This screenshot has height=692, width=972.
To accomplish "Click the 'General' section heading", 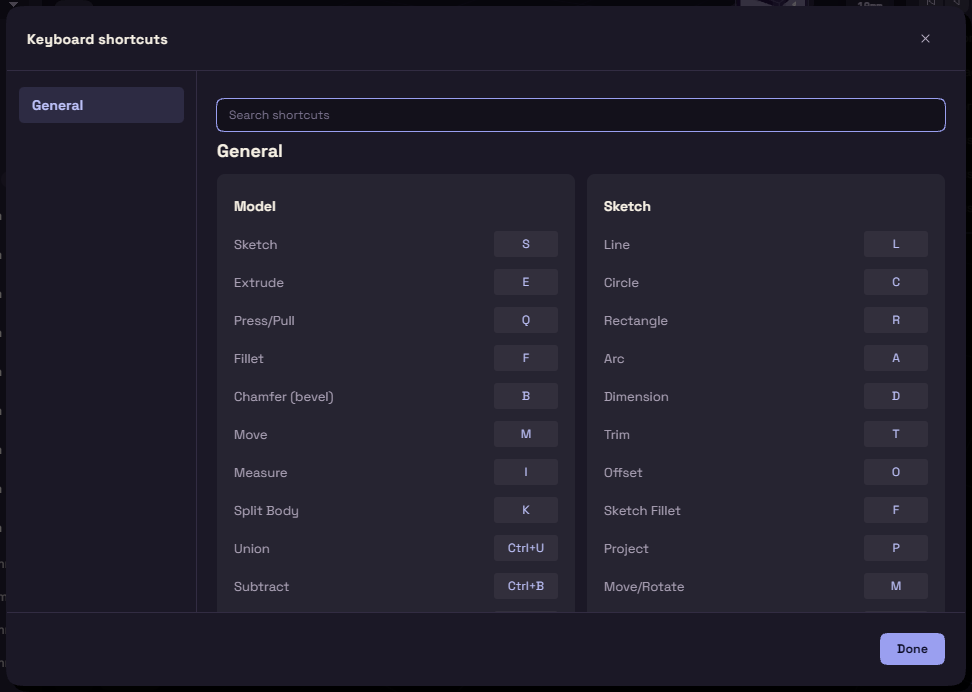I will [x=250, y=151].
